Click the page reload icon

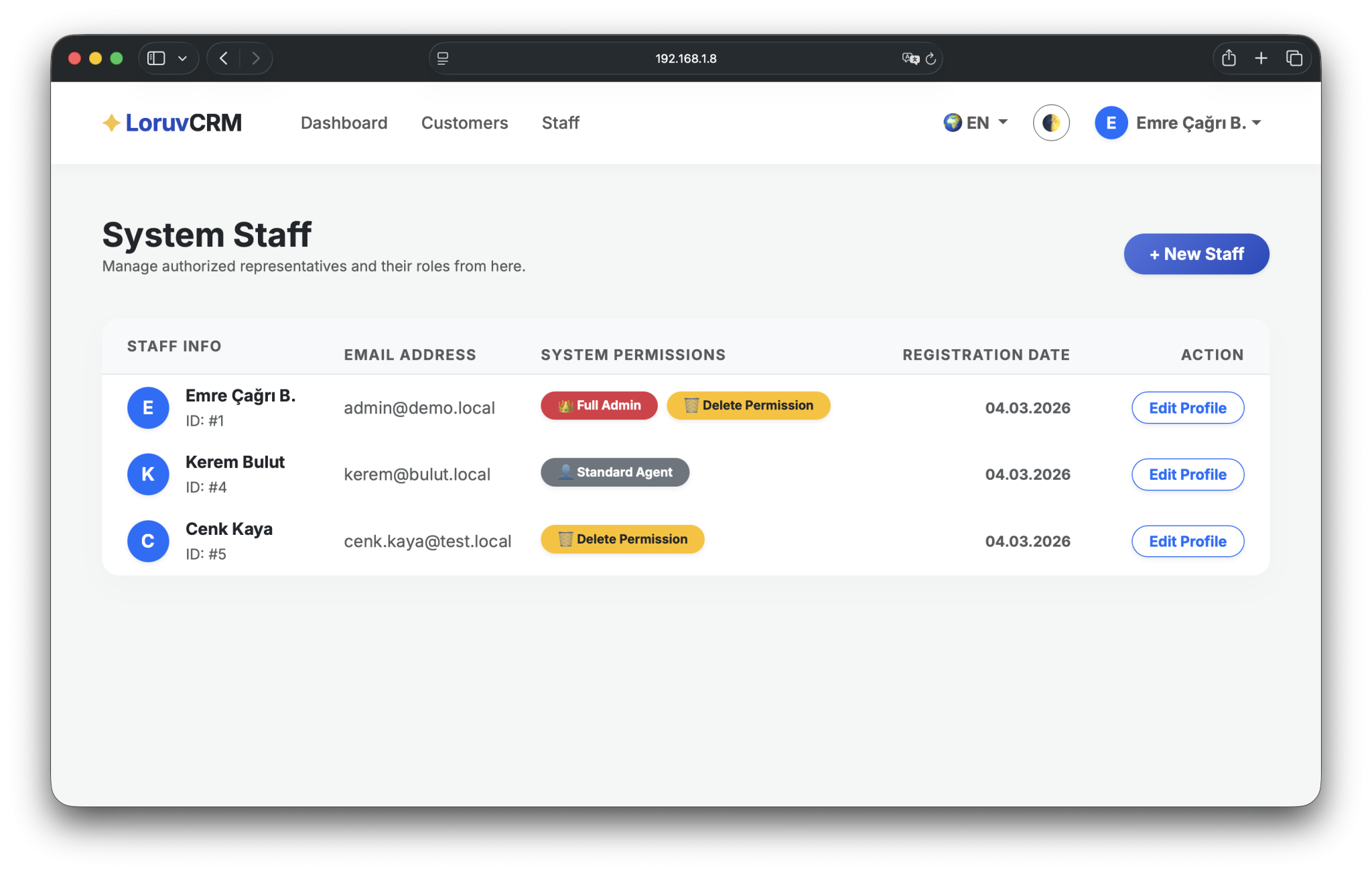click(931, 59)
